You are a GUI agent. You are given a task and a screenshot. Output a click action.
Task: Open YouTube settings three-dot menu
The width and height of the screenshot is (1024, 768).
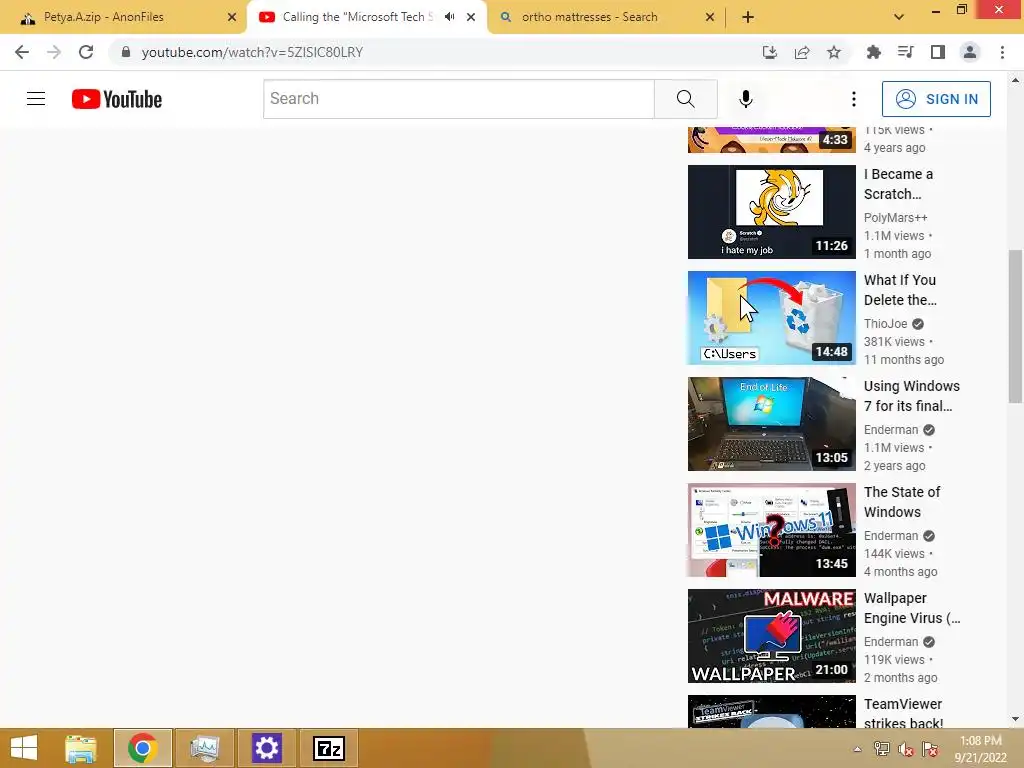point(854,99)
